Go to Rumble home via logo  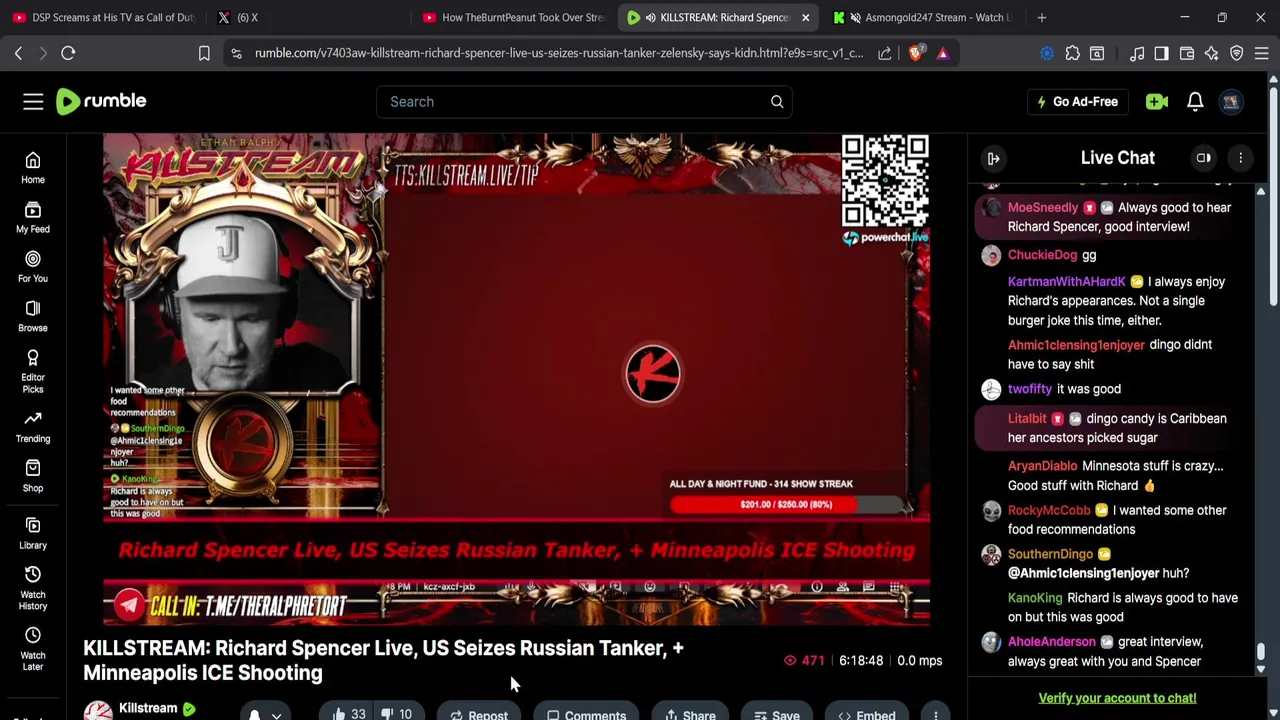(x=101, y=101)
